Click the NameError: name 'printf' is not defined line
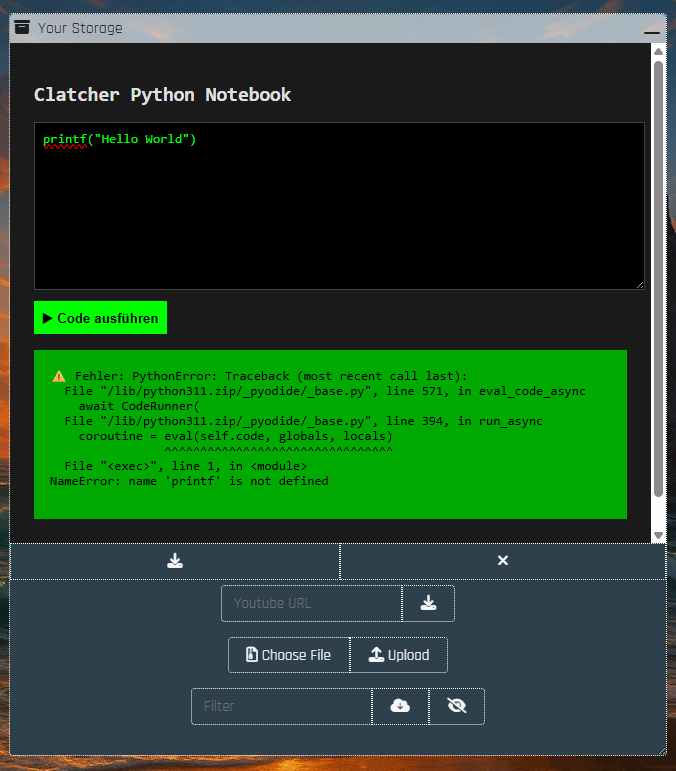 (189, 481)
